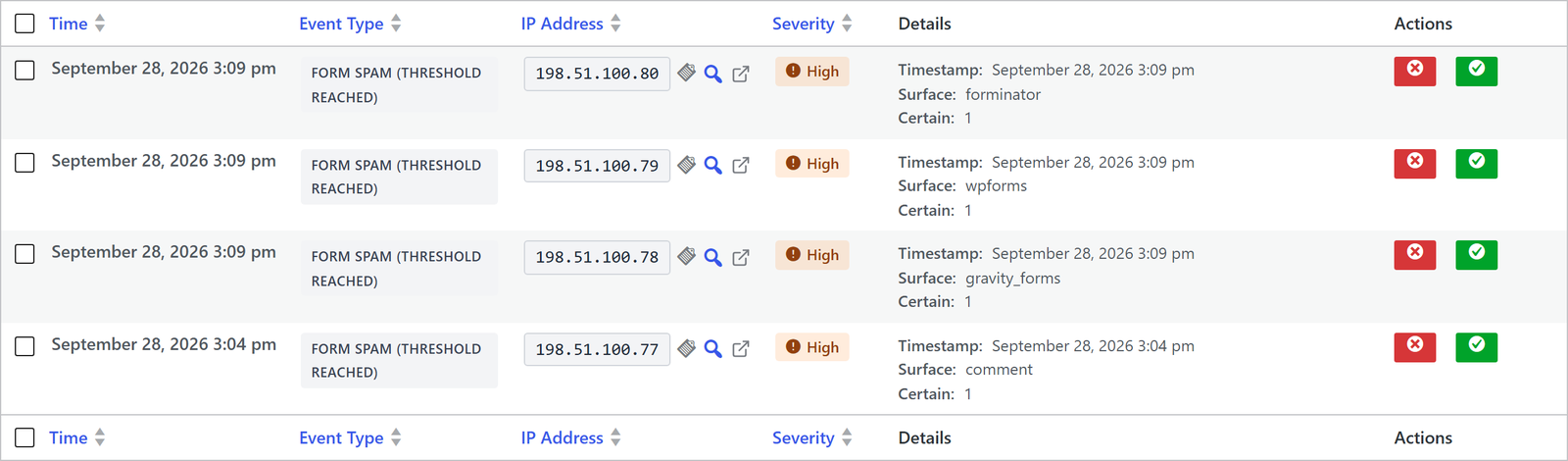Check the select-all box in table footer
Viewport: 1568px width, 461px height.
(24, 437)
